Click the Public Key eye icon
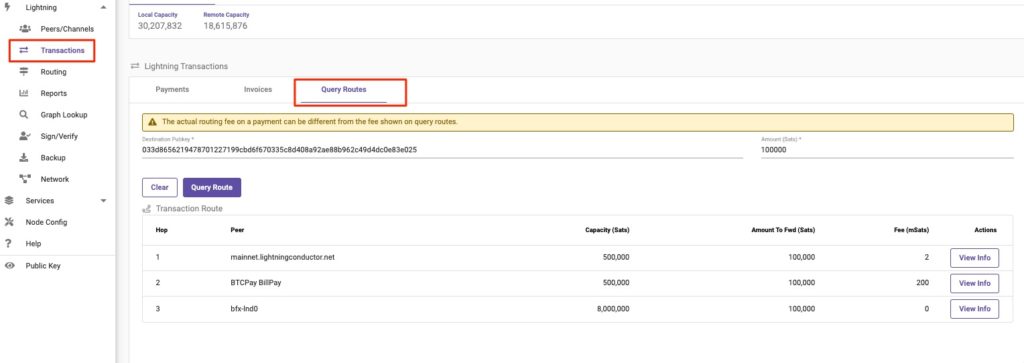 [9, 266]
